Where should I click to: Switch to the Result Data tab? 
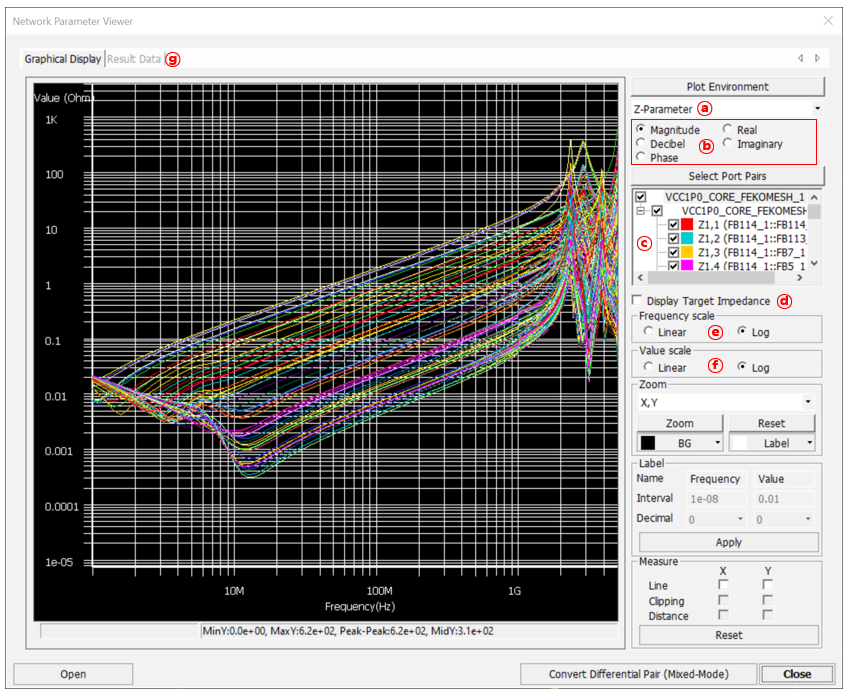click(134, 59)
